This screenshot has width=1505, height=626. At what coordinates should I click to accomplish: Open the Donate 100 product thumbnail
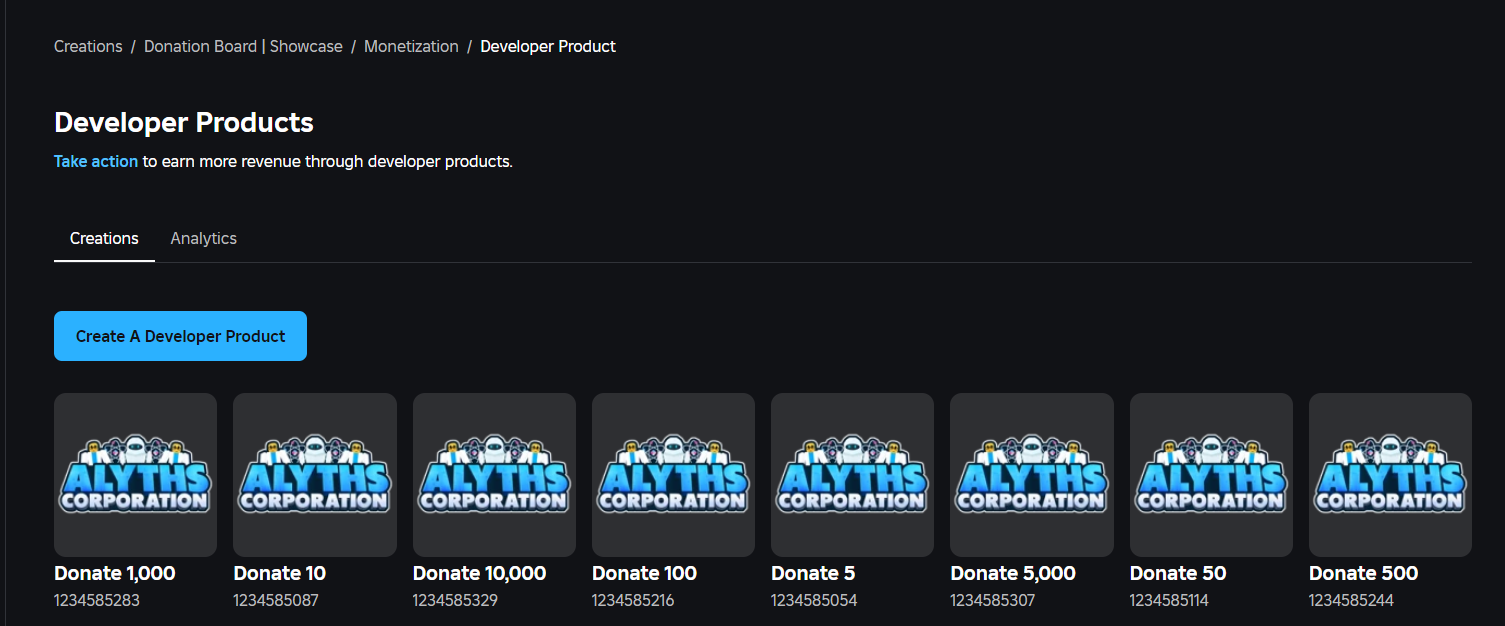673,475
